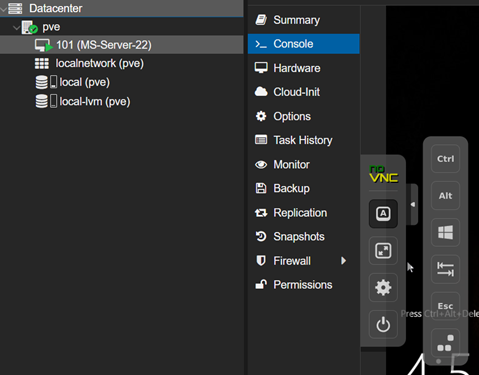Toggle the Alt key in noVNC
Viewport: 479px width, 375px height.
pos(446,196)
